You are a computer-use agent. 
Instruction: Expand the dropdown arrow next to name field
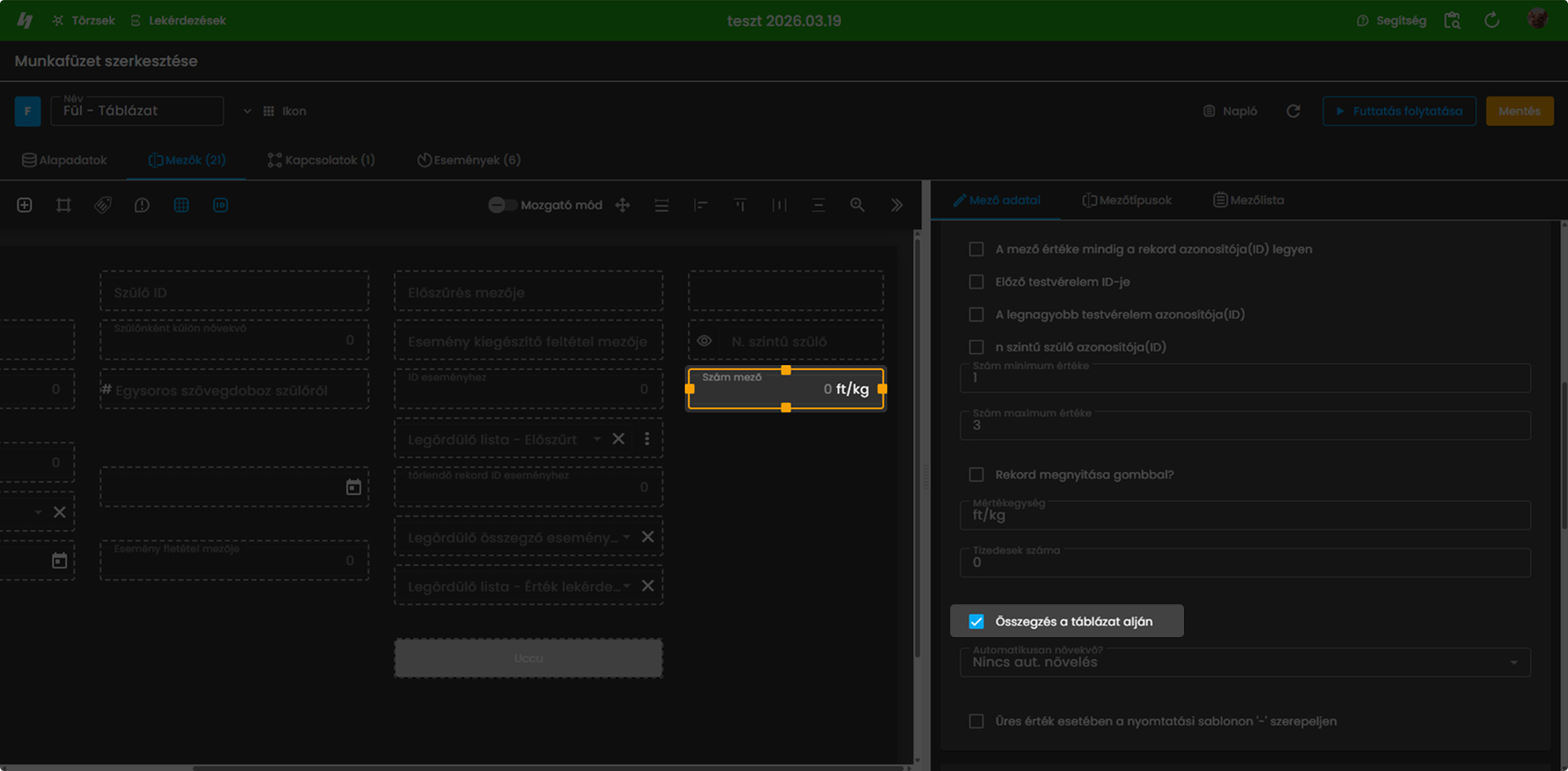247,111
